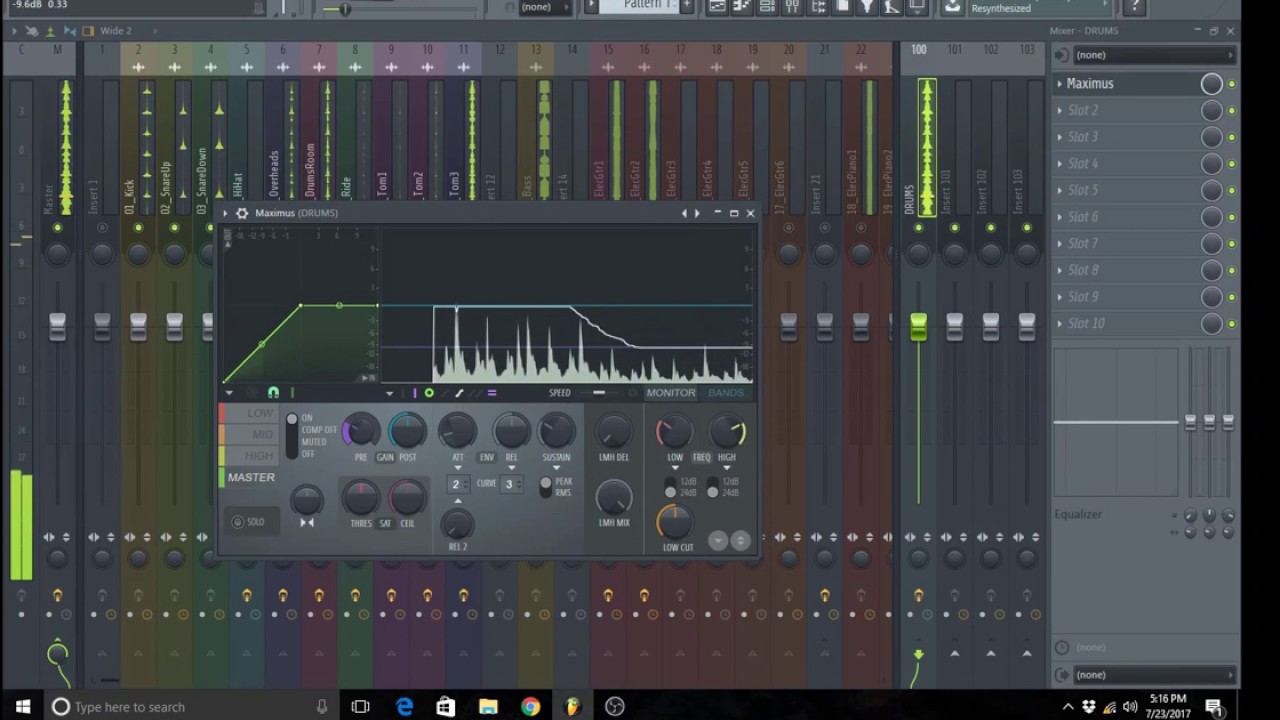Open Microsoft Edge from the taskbar
Screen dimensions: 1280x720
(404, 707)
